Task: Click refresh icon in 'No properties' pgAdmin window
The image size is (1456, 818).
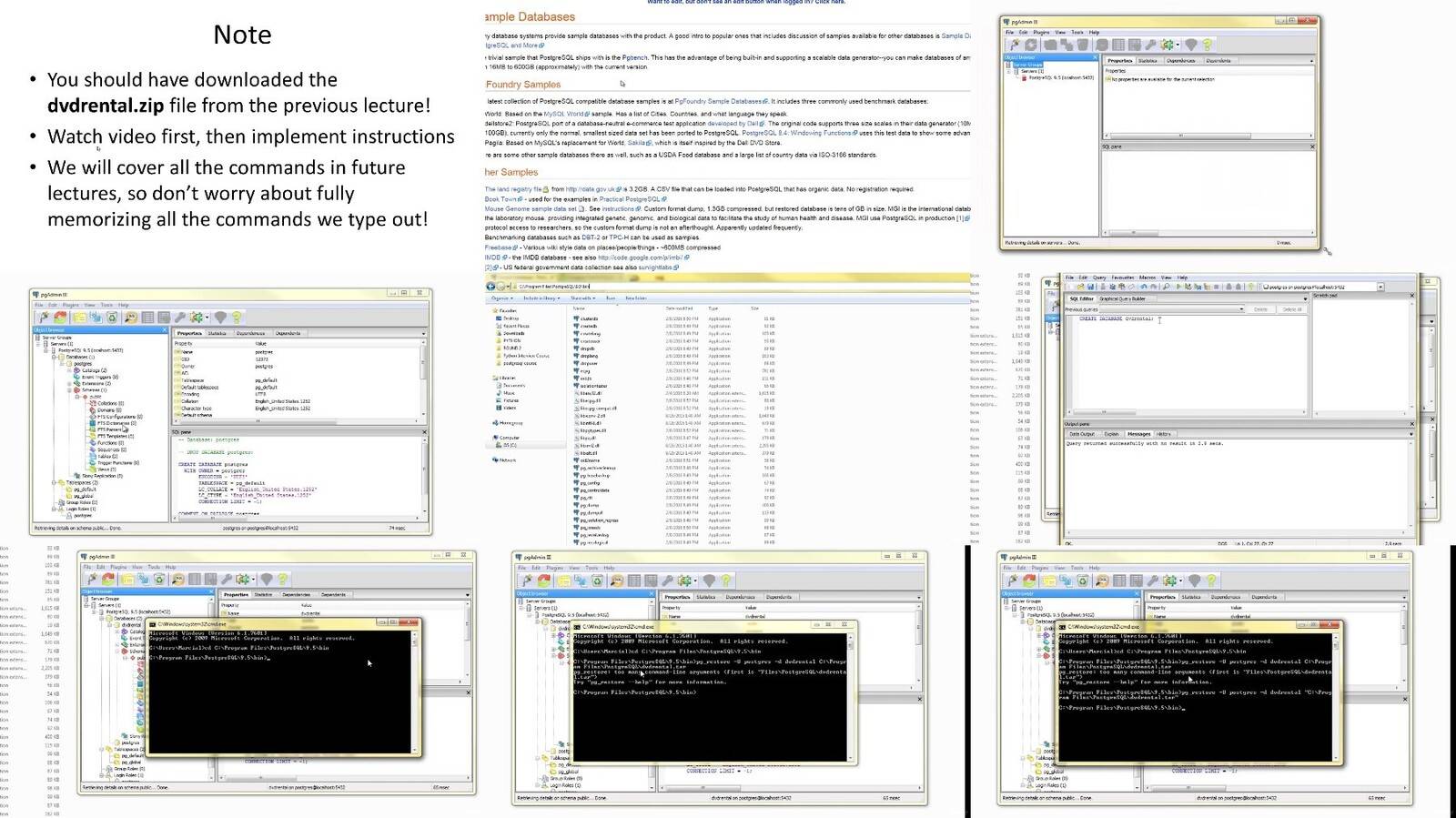Action: point(1031,45)
